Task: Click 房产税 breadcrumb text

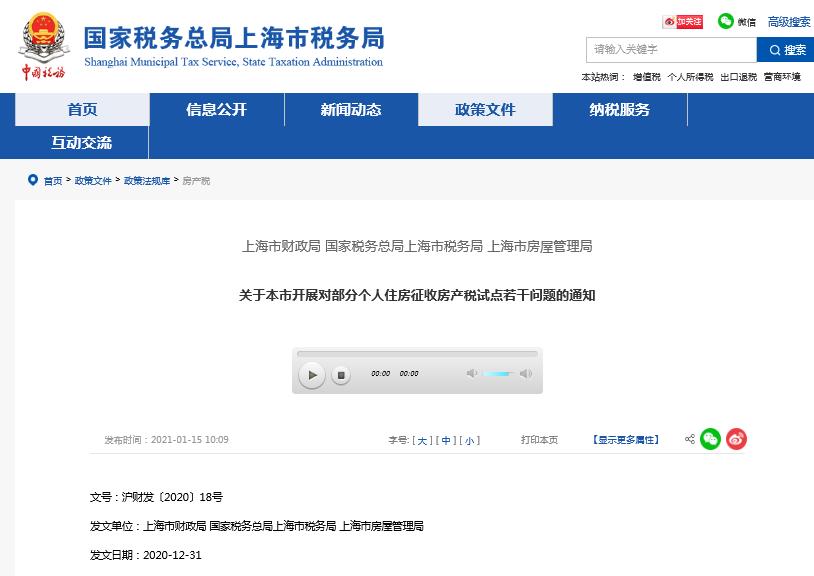Action: point(196,181)
